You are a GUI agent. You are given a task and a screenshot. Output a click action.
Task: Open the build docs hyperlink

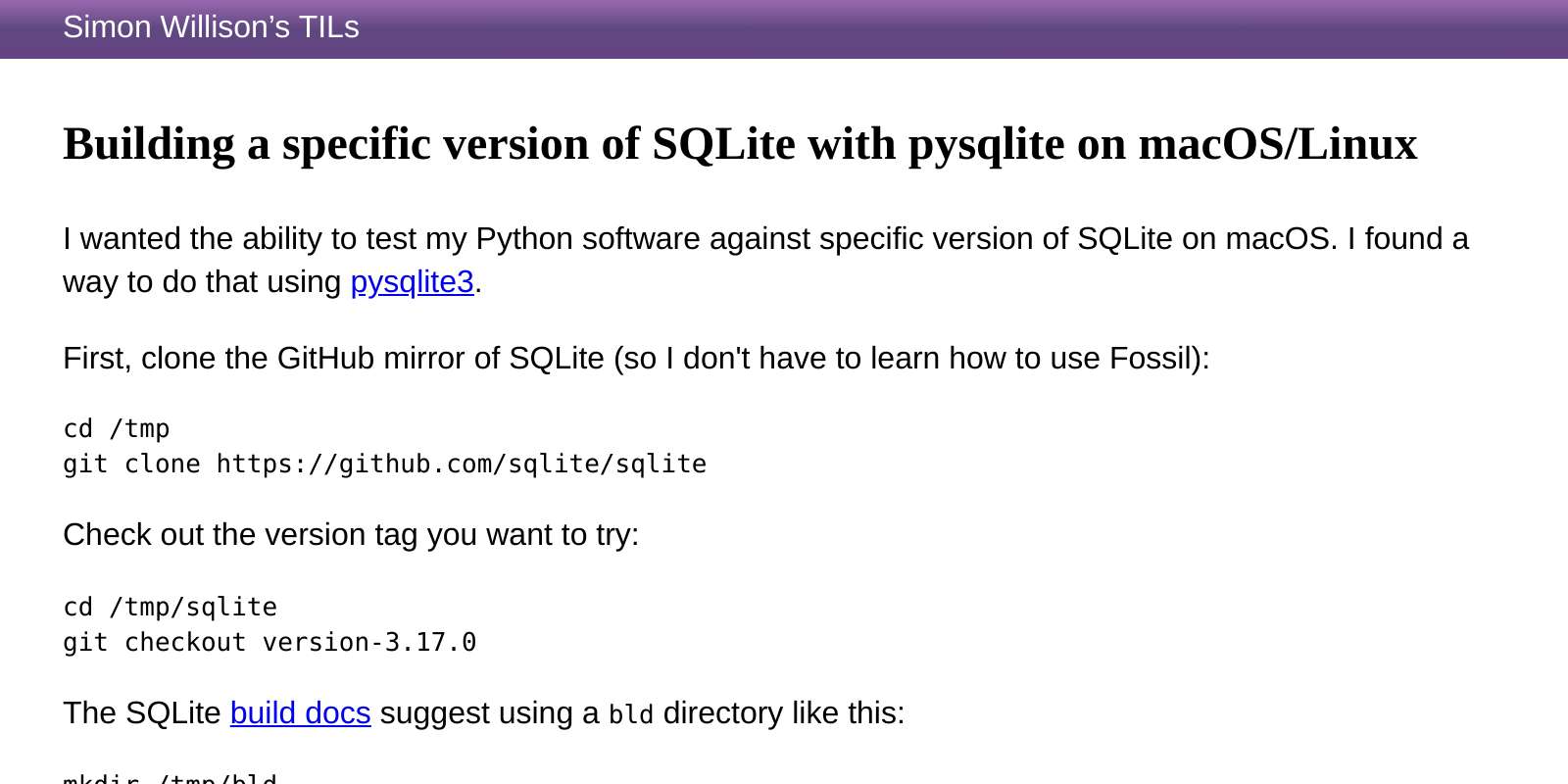point(299,713)
